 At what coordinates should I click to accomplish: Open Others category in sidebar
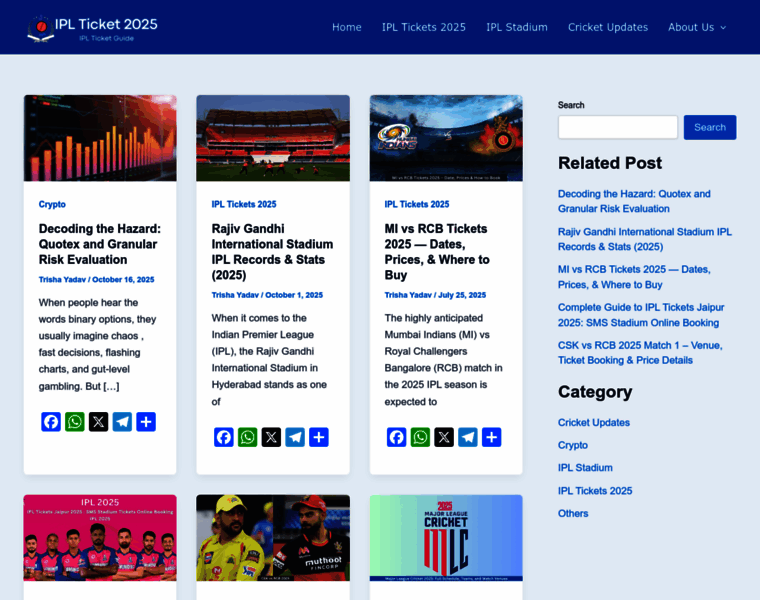573,513
